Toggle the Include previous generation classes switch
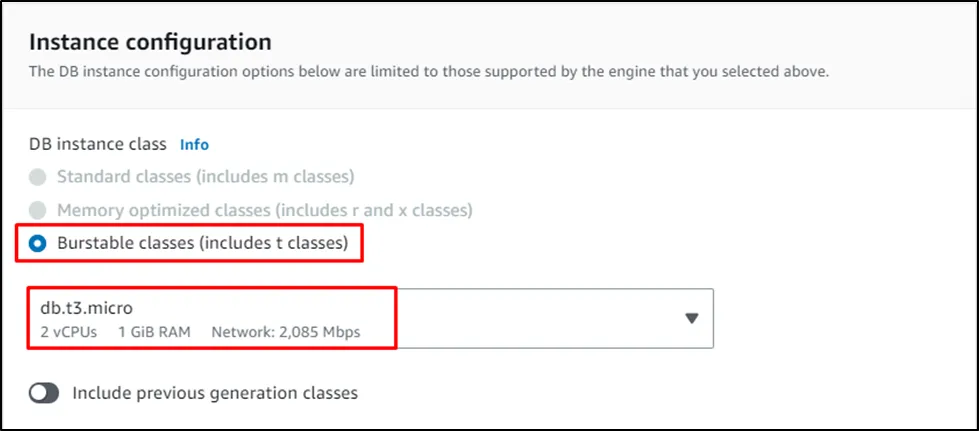This screenshot has width=979, height=431. pyautogui.click(x=44, y=393)
